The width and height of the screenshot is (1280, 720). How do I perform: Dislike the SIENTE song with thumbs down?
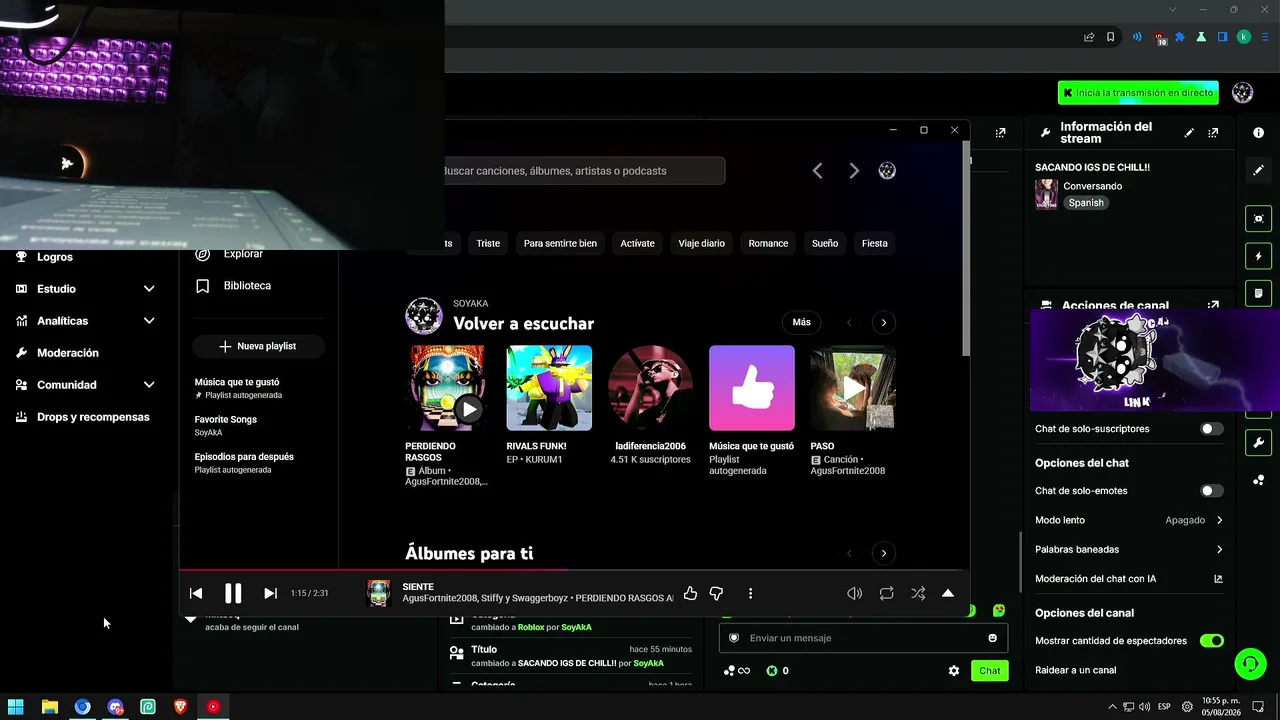[716, 593]
